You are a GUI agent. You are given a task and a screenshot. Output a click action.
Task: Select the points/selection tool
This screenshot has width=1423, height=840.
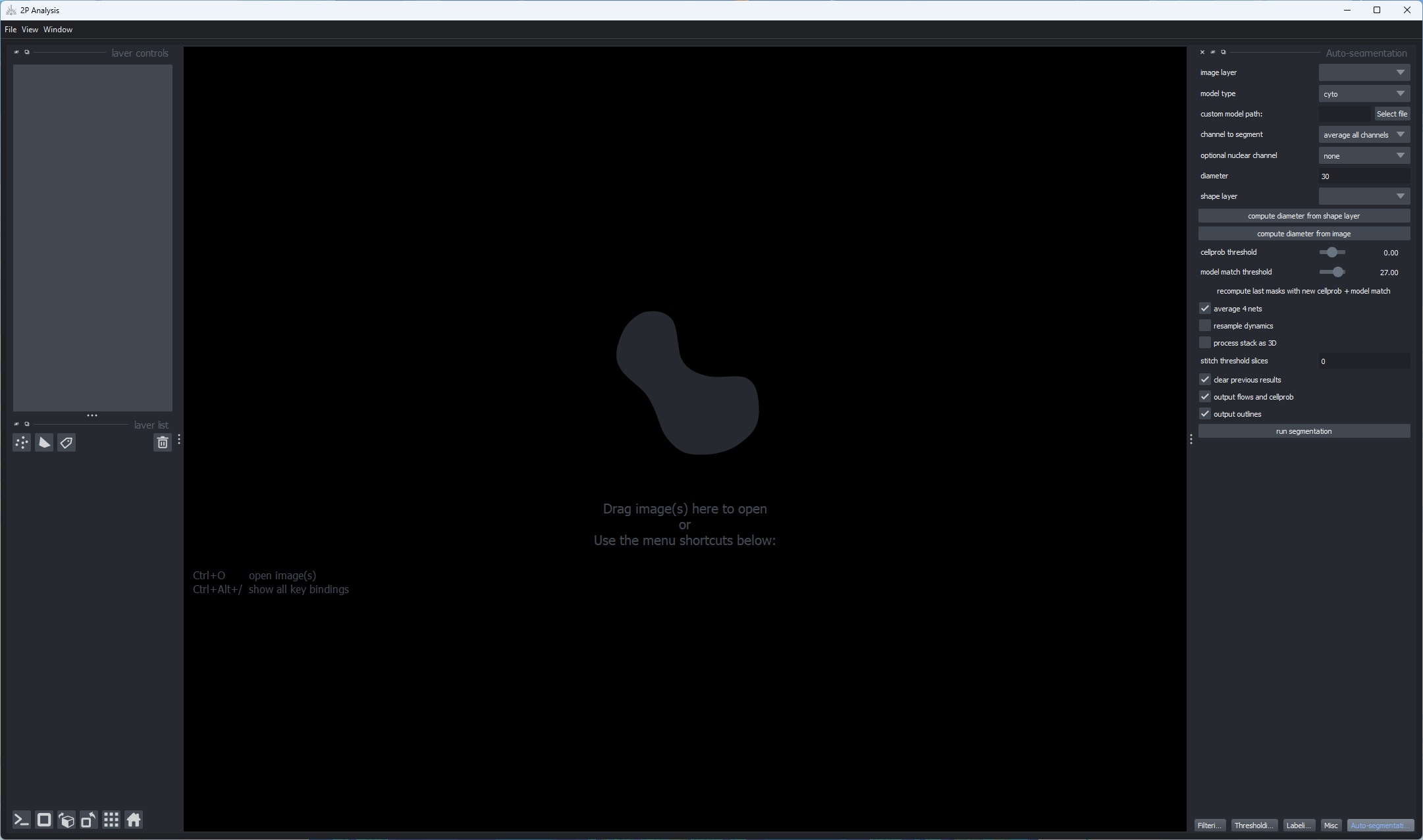(22, 442)
